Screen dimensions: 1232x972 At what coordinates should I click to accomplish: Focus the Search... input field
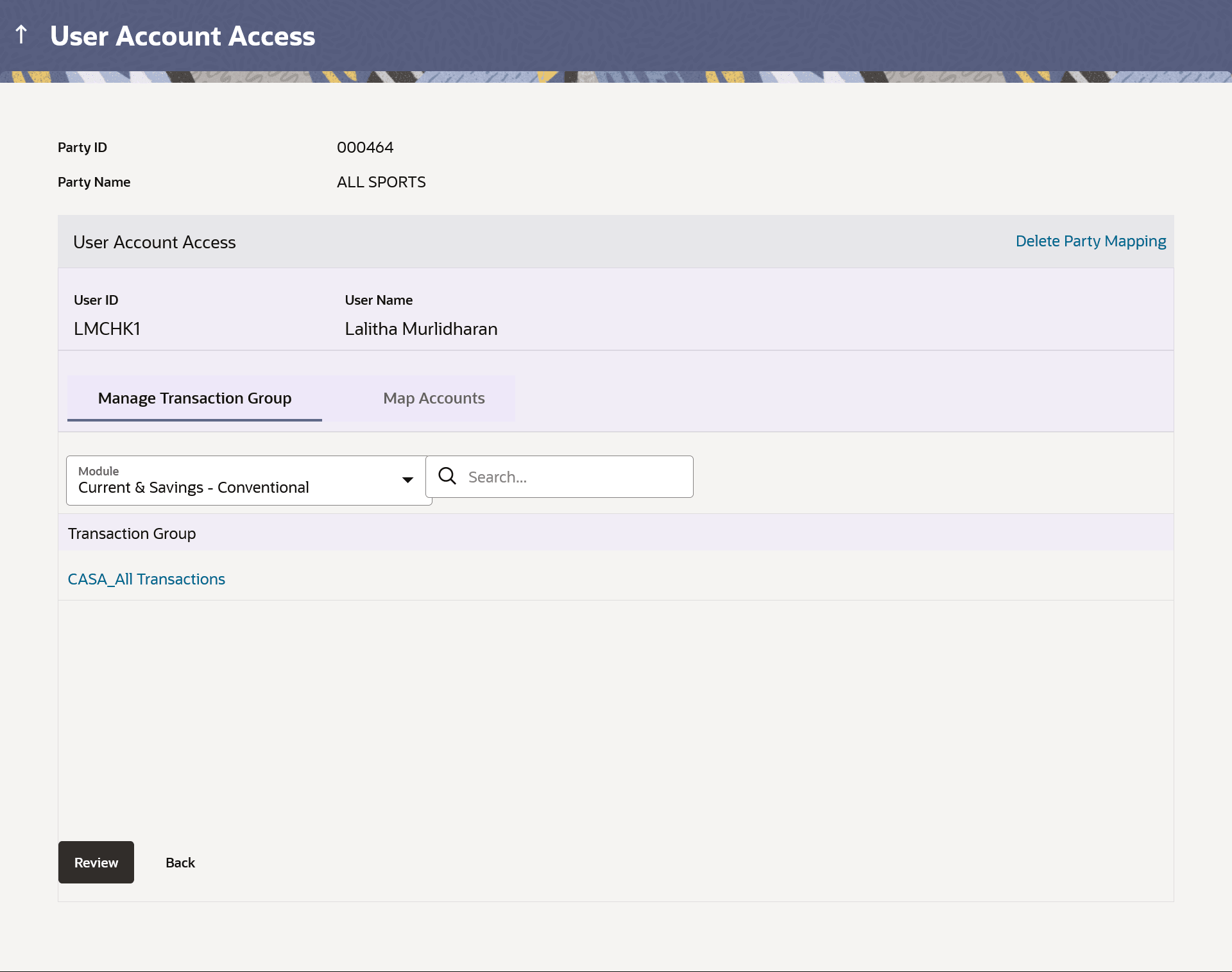pos(574,477)
